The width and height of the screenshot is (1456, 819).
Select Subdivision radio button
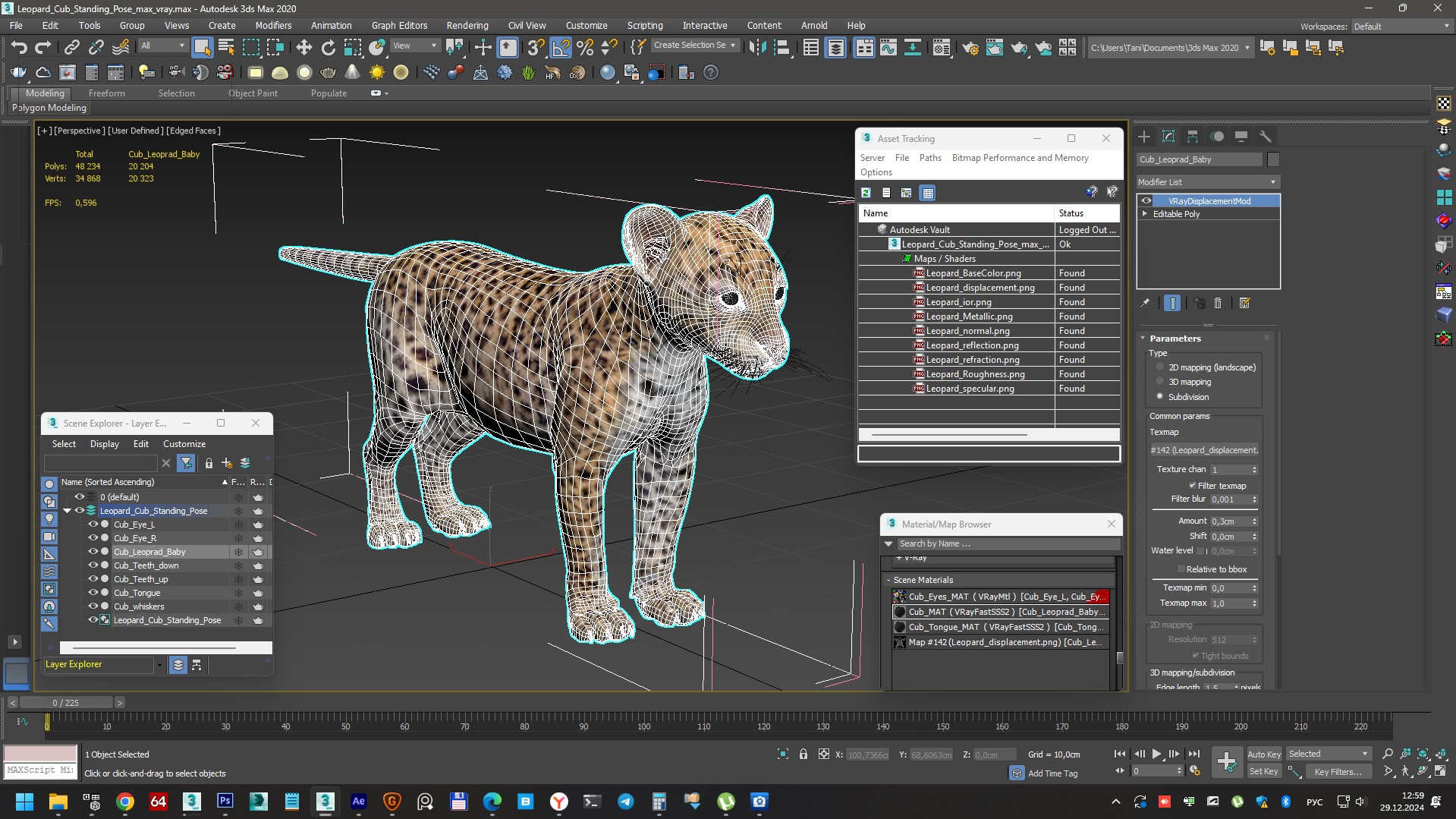pos(1159,396)
